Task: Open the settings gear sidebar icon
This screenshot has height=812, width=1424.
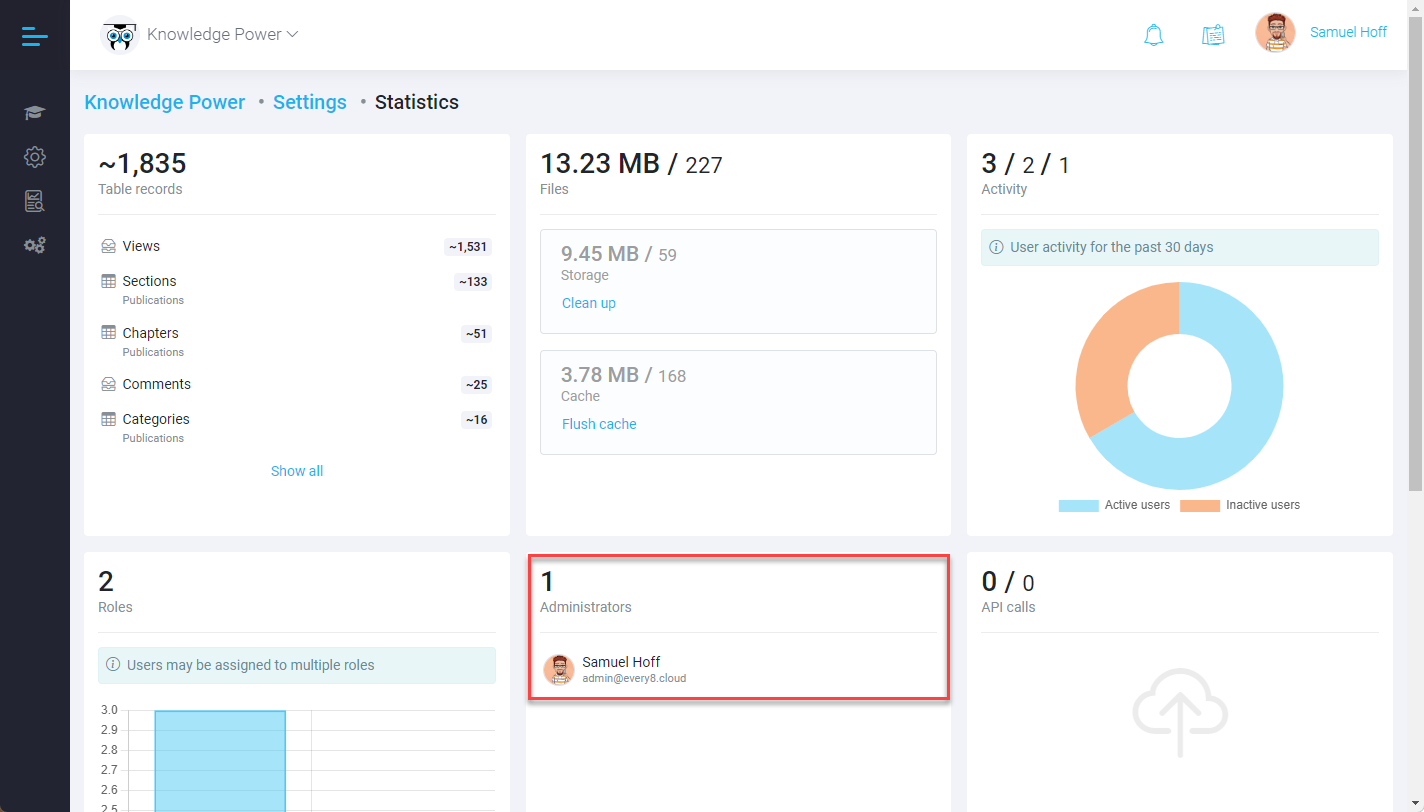Action: tap(35, 157)
